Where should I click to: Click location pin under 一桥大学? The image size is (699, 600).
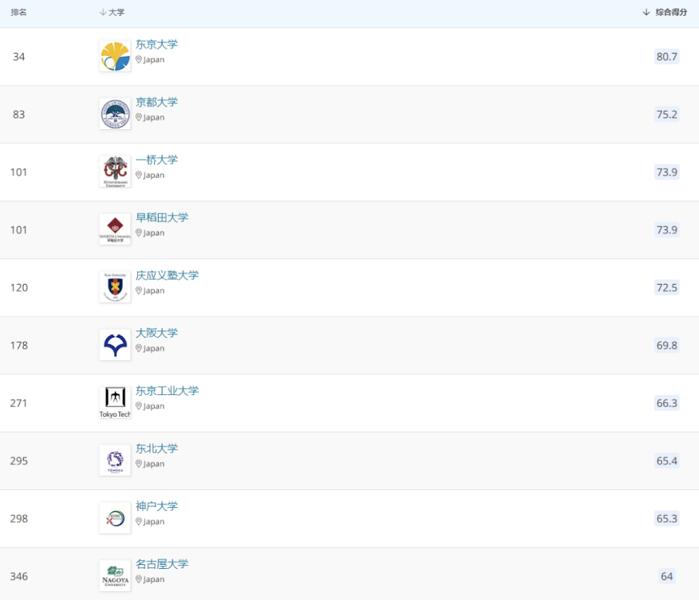click(x=139, y=175)
